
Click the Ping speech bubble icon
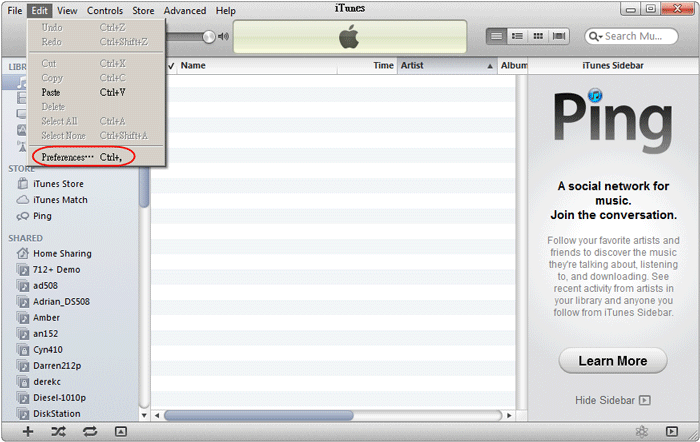[x=22, y=216]
